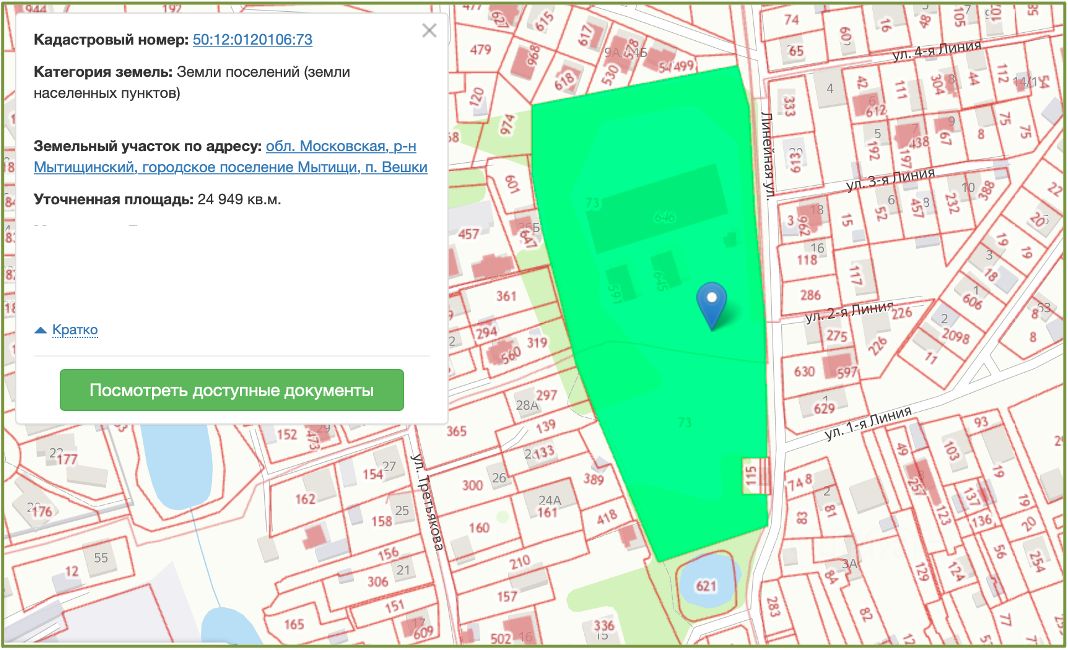This screenshot has width=1068, height=650.
Task: Select parcel 210 on the map
Action: (520, 562)
